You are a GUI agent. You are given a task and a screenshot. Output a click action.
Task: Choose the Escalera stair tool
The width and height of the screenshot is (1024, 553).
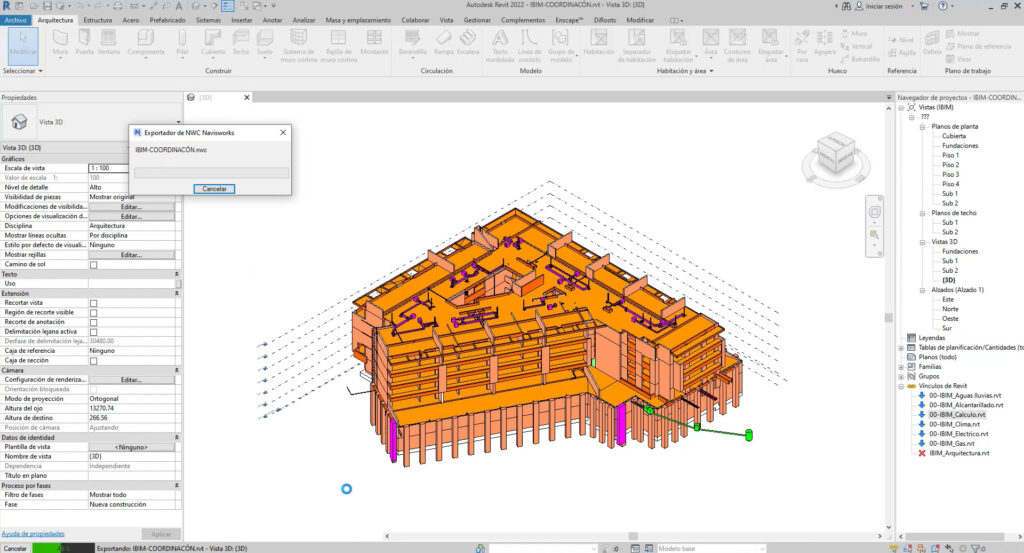coord(466,44)
